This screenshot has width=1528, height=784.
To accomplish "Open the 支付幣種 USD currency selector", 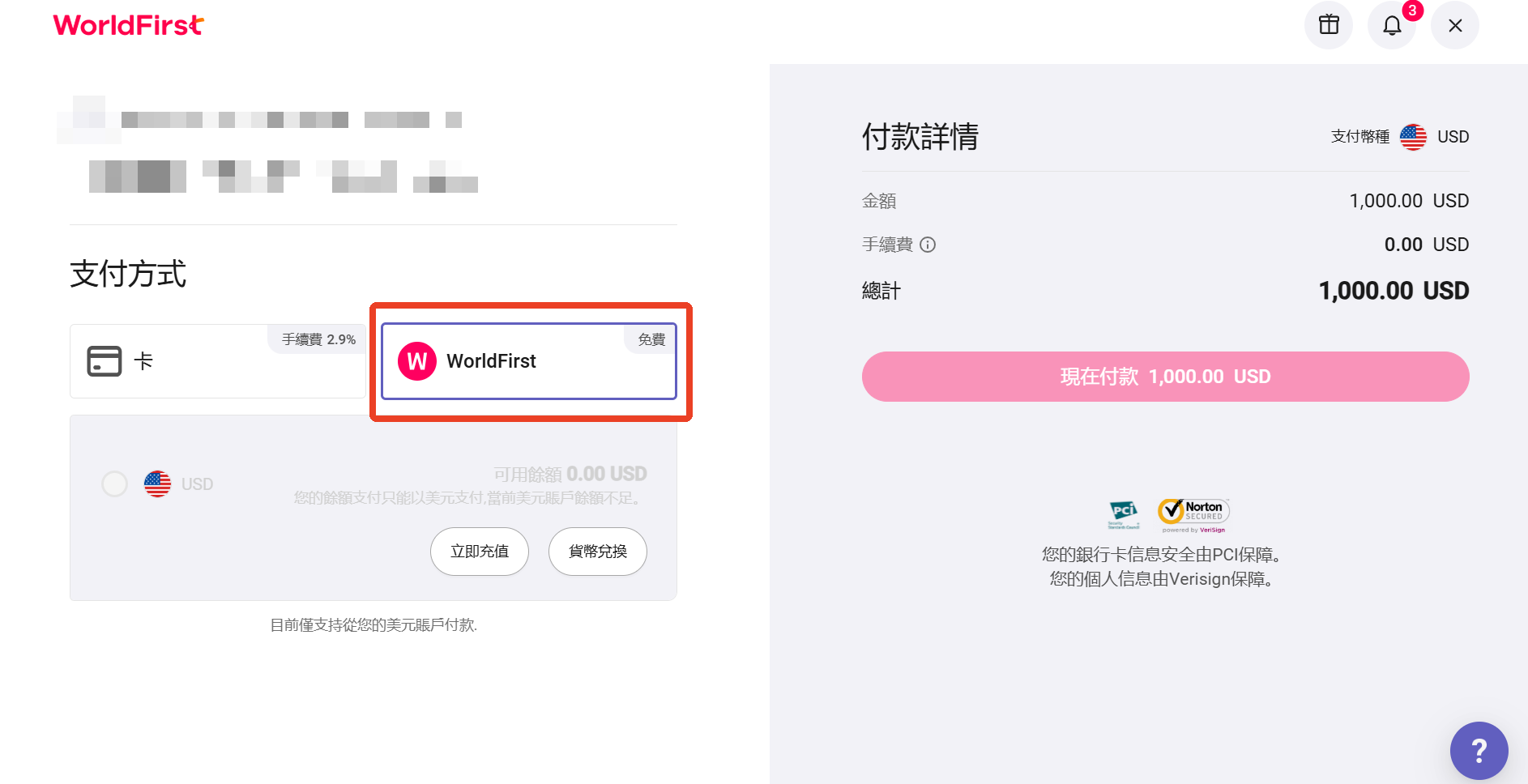I will coord(1400,137).
